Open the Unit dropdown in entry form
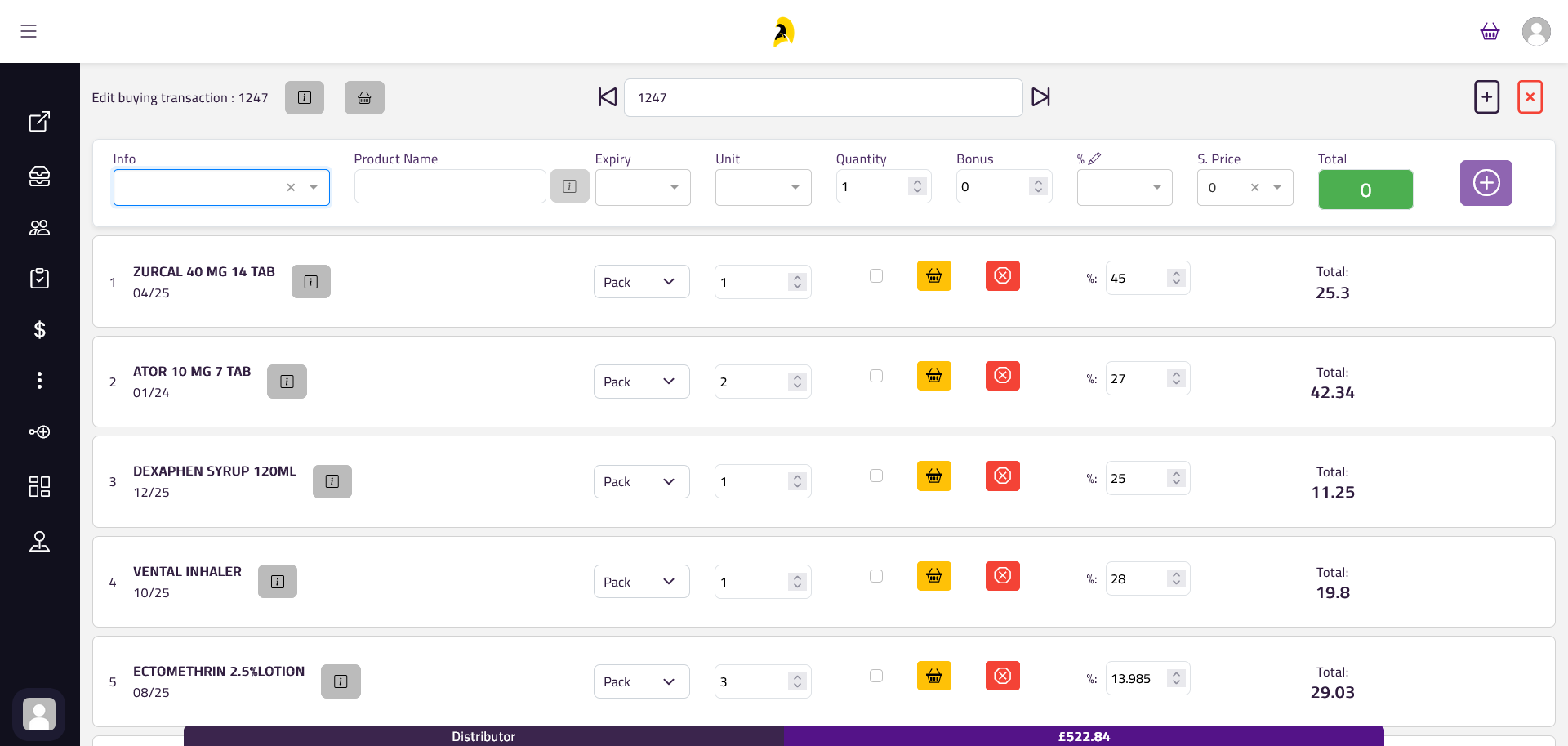 (764, 187)
